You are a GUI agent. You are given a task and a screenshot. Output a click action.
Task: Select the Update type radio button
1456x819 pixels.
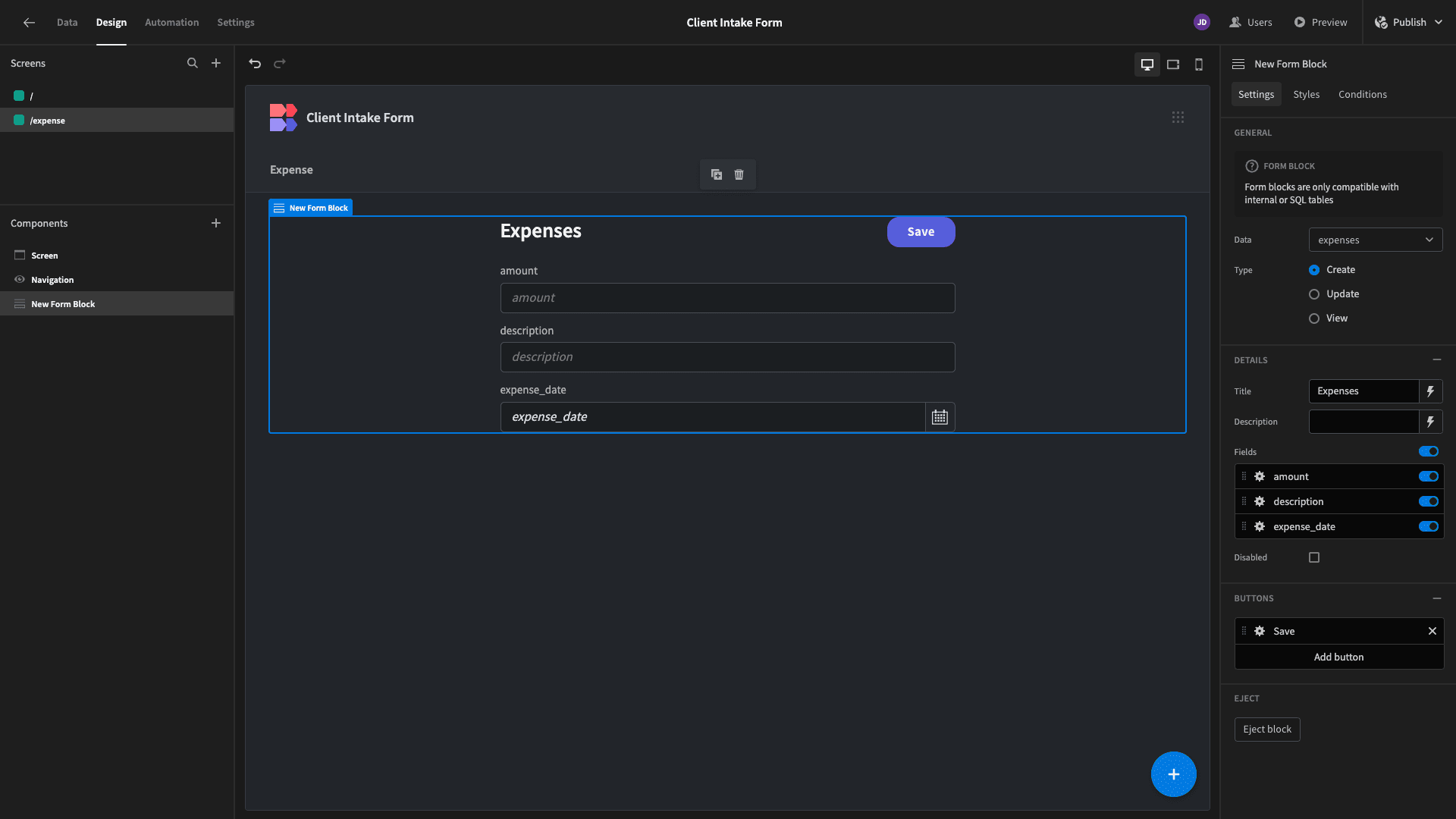1314,294
